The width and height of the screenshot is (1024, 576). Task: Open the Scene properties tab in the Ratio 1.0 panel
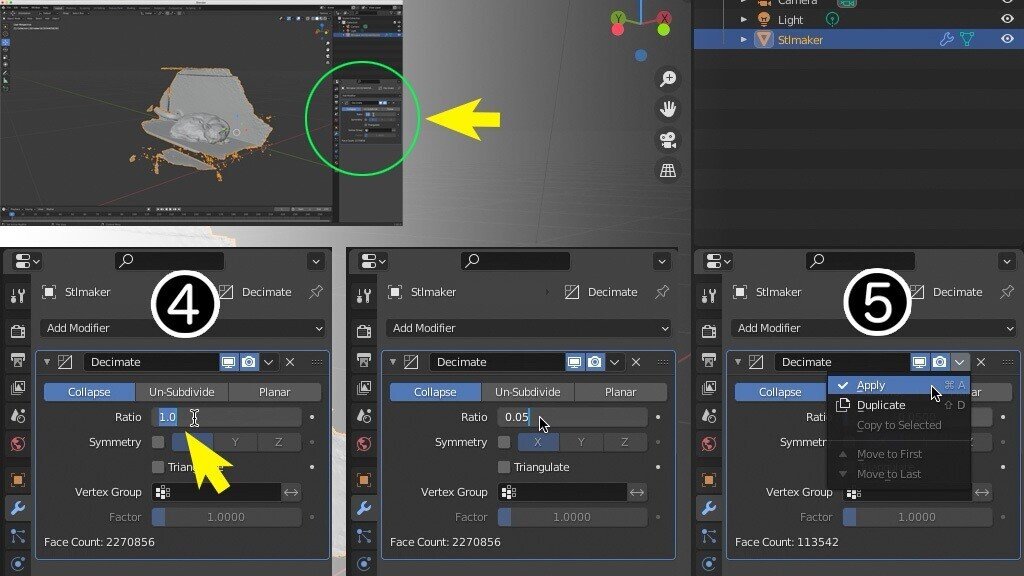[x=18, y=416]
